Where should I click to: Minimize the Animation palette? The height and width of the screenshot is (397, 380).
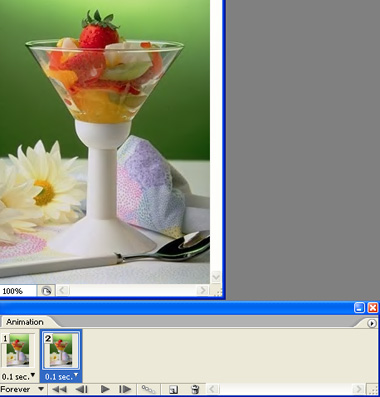[x=359, y=308]
